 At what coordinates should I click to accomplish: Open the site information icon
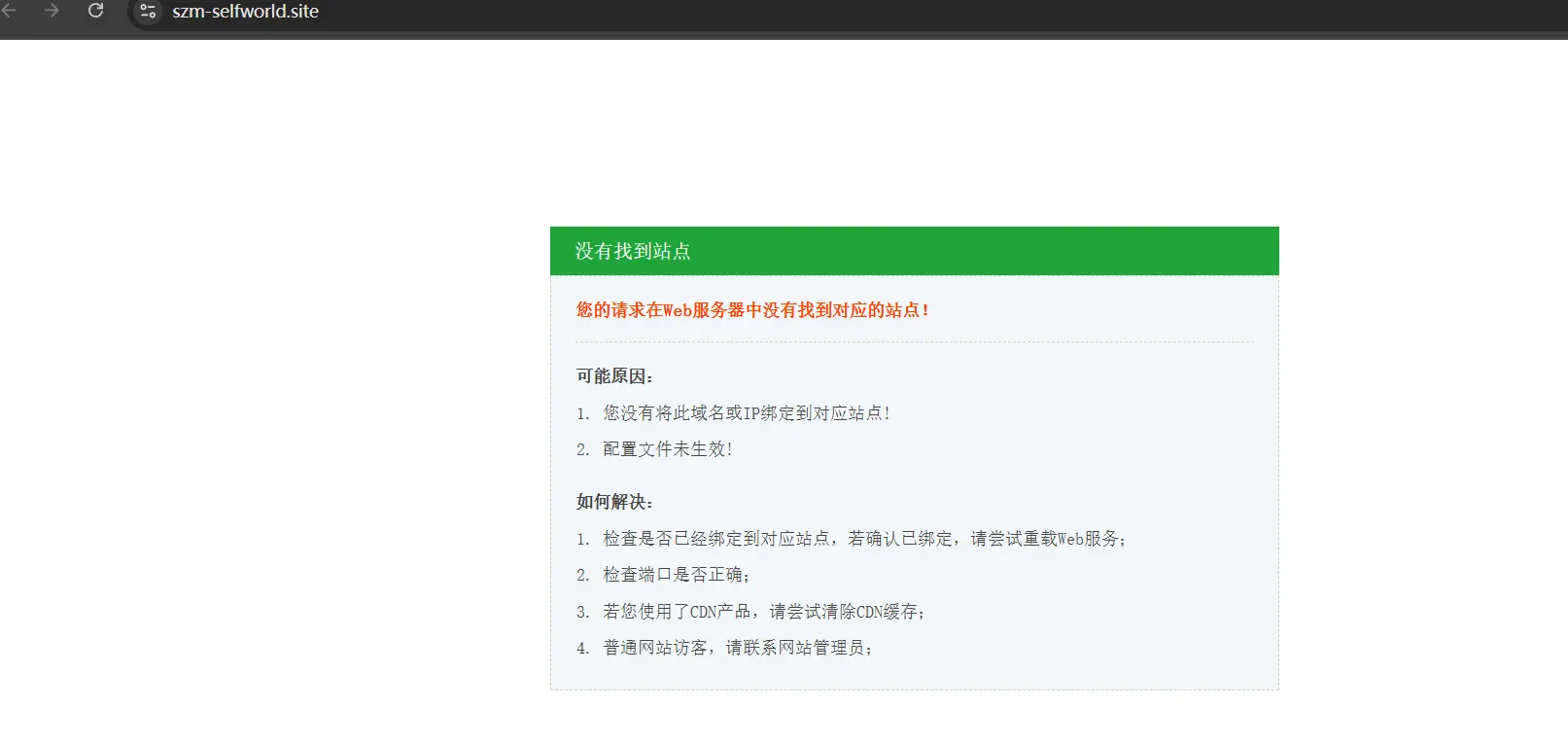tap(148, 12)
